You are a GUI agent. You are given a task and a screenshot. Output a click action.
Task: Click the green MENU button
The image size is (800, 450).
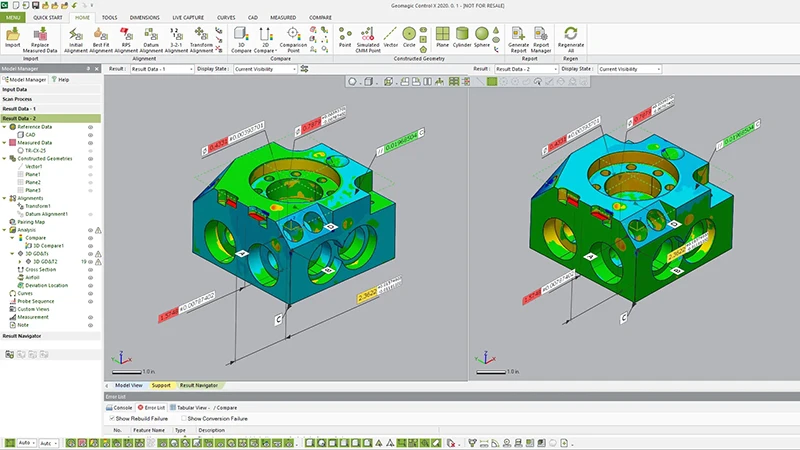(13, 17)
